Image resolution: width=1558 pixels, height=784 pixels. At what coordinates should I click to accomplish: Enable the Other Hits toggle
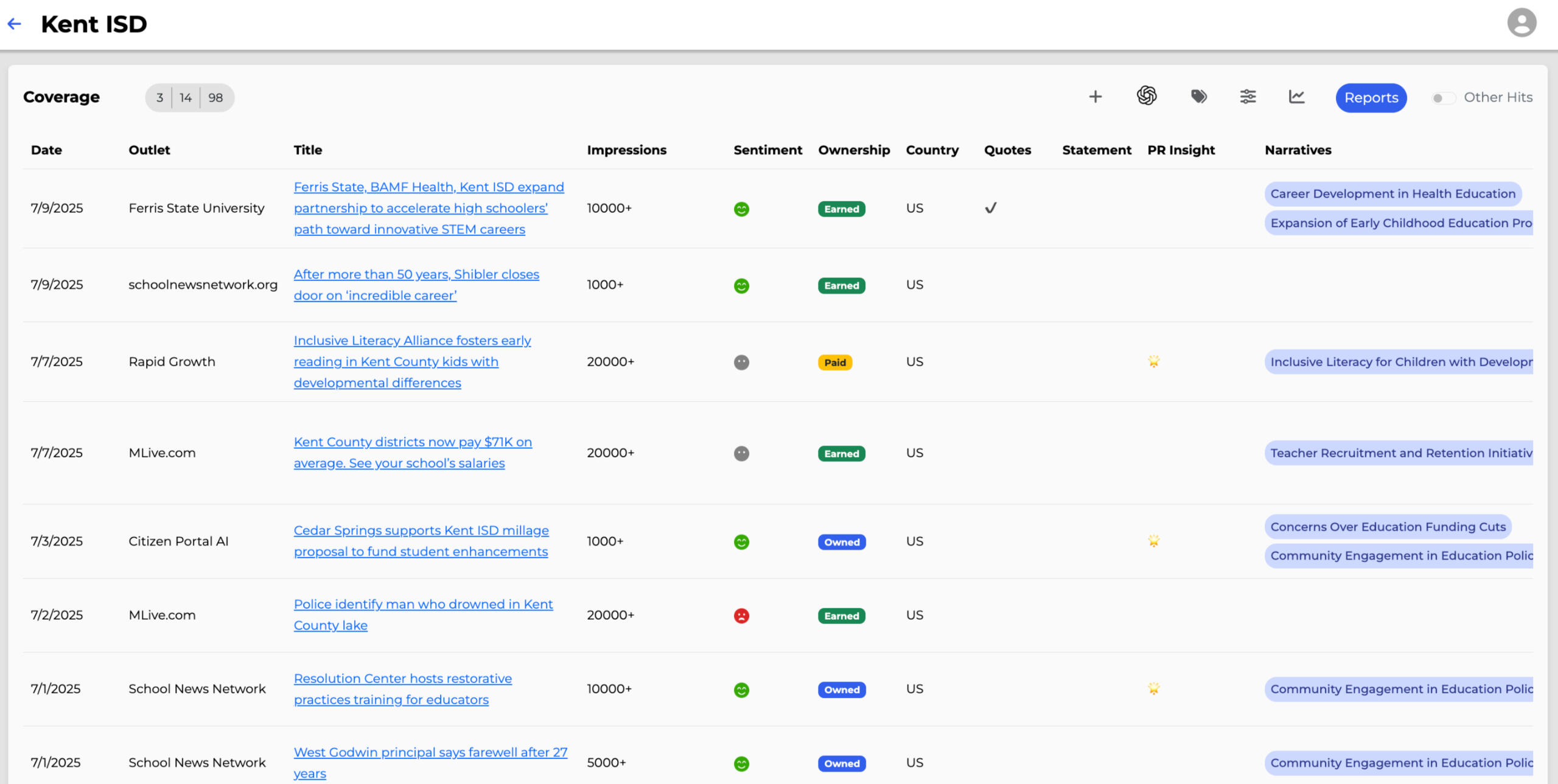1443,97
